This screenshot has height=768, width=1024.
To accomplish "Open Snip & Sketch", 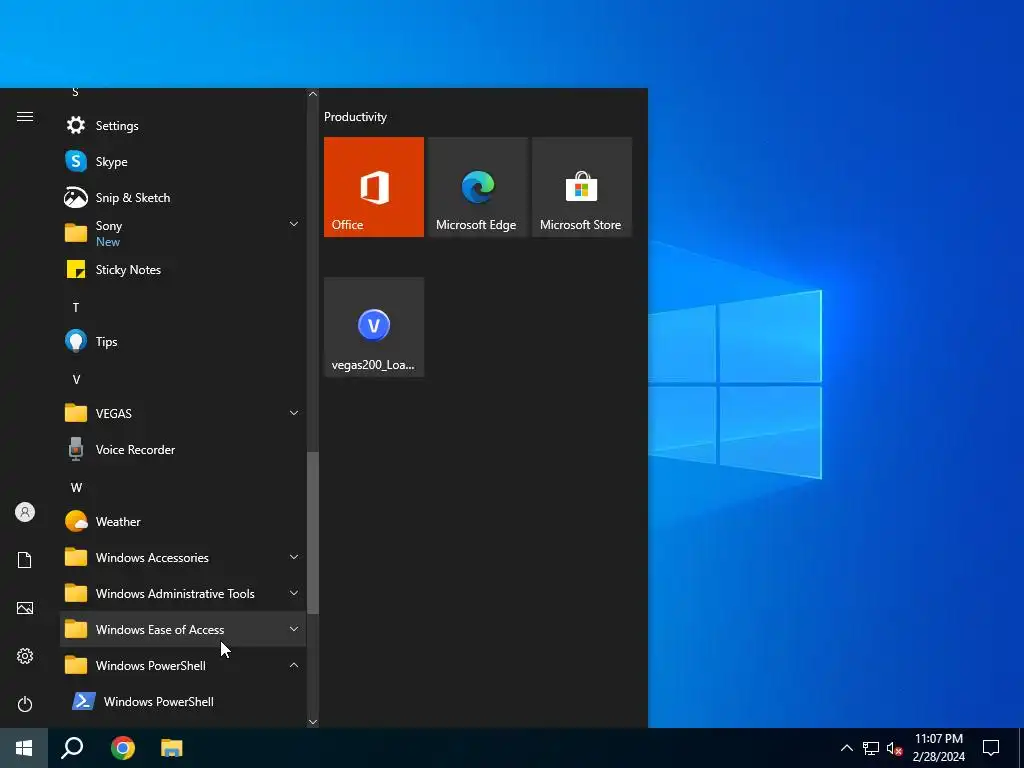I will (183, 197).
